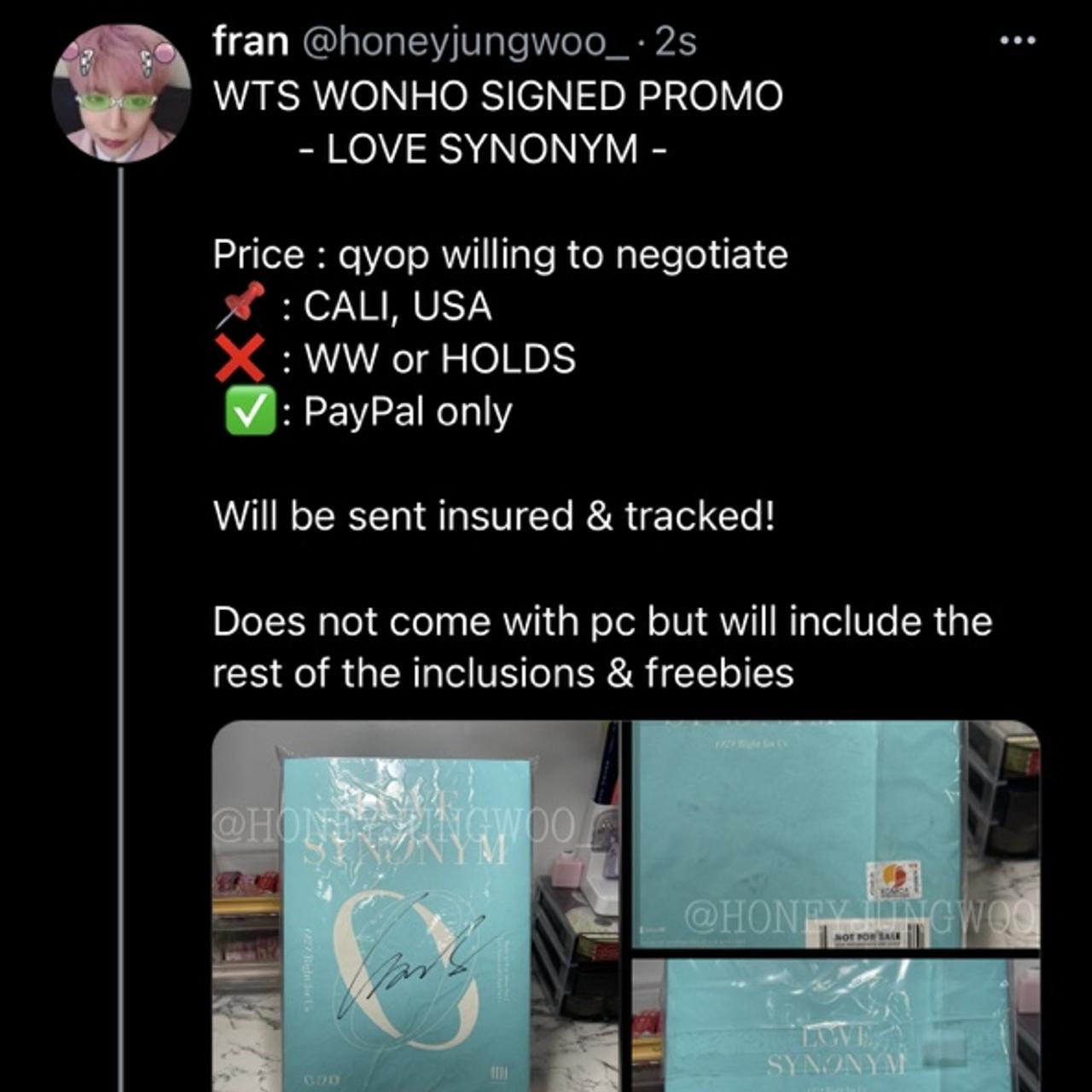Click the 'Will be sent insured & tracked' line
The width and height of the screenshot is (1092, 1092).
[494, 516]
